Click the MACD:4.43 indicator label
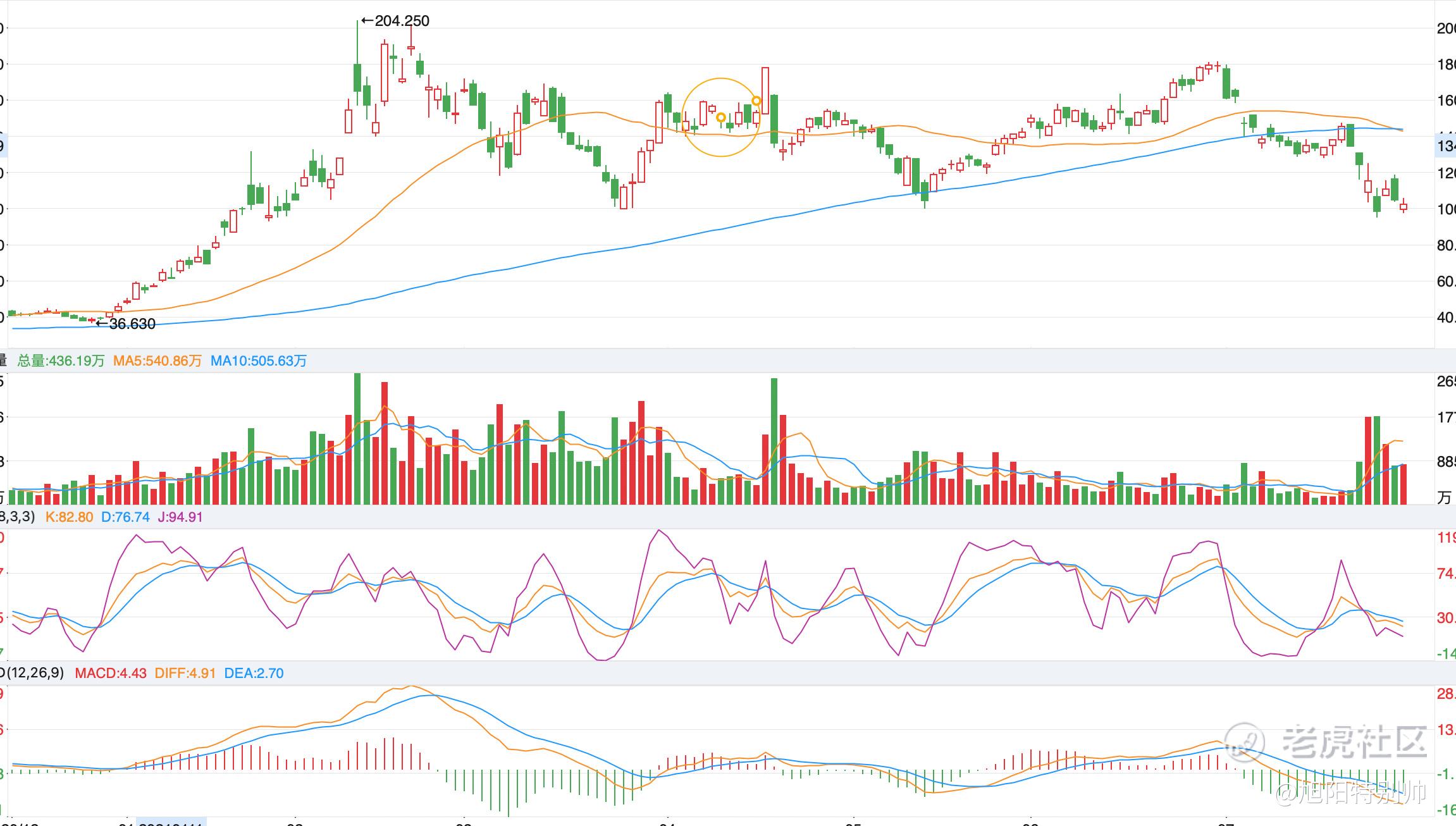 [x=111, y=673]
